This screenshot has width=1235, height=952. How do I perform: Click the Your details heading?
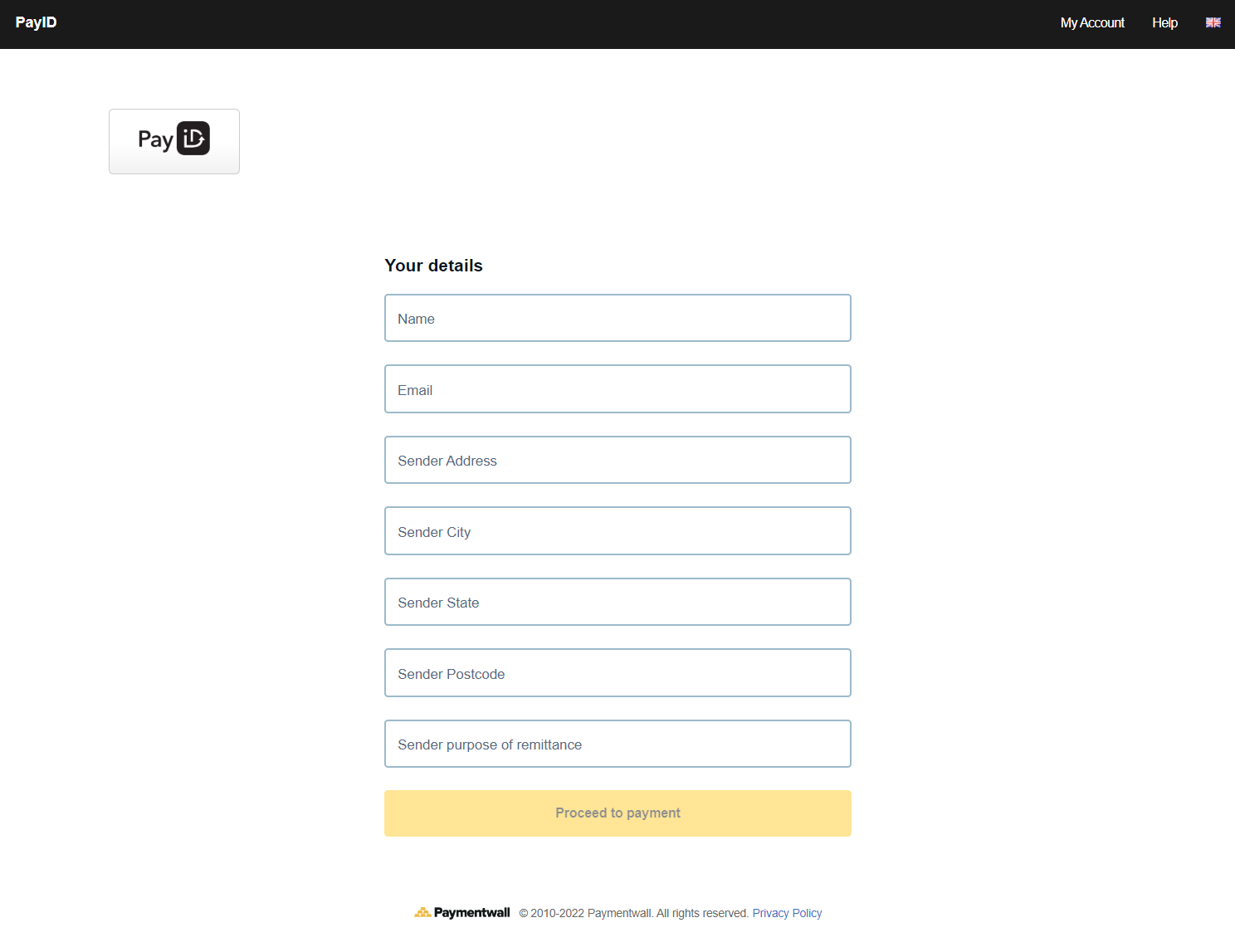pos(433,265)
